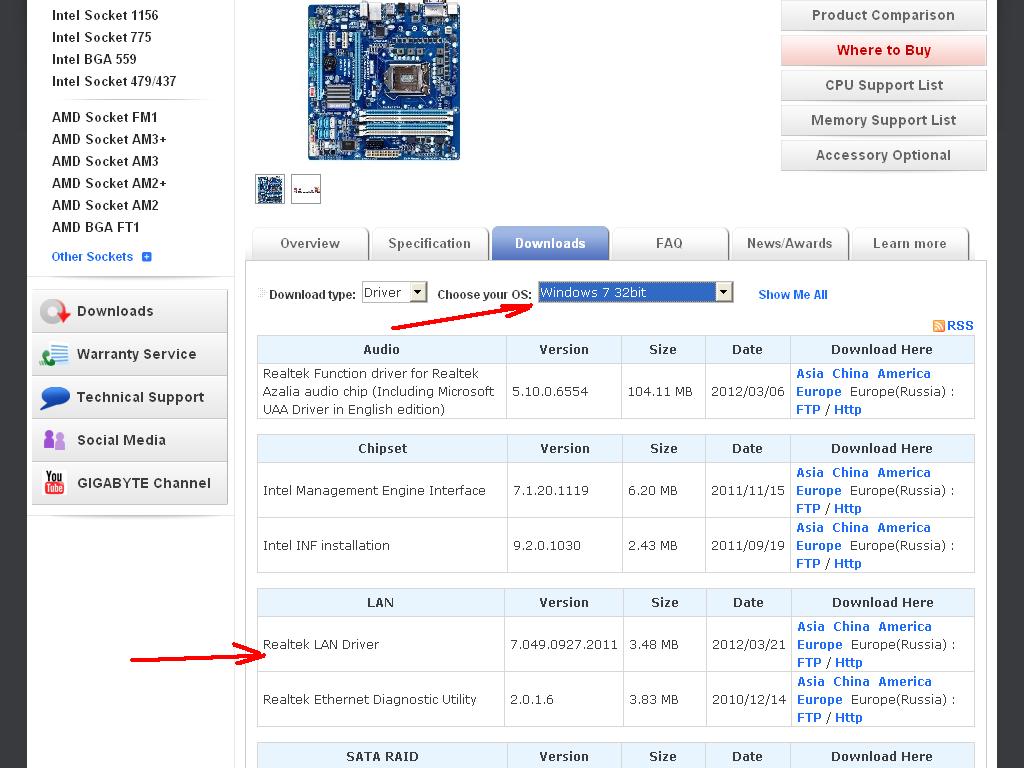Open the Choose your OS dropdown
The width and height of the screenshot is (1024, 768).
coord(635,293)
